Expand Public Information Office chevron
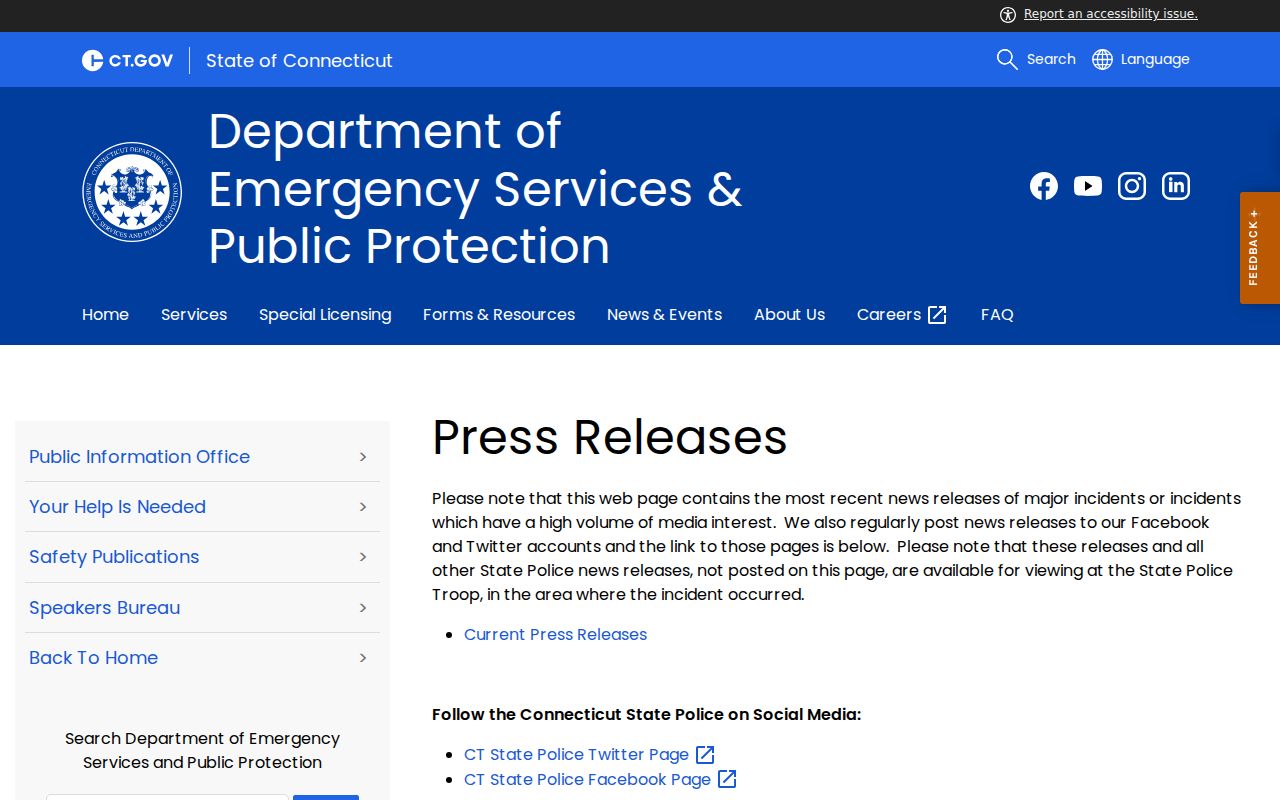This screenshot has width=1280, height=800. click(363, 457)
